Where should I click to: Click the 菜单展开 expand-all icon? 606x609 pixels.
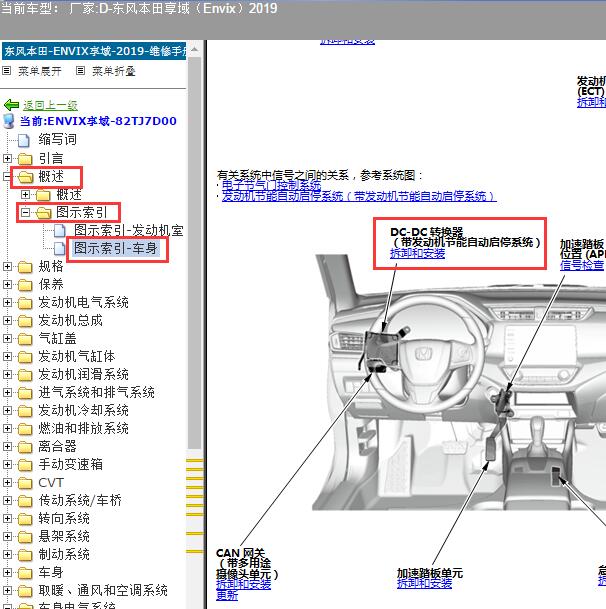6,71
